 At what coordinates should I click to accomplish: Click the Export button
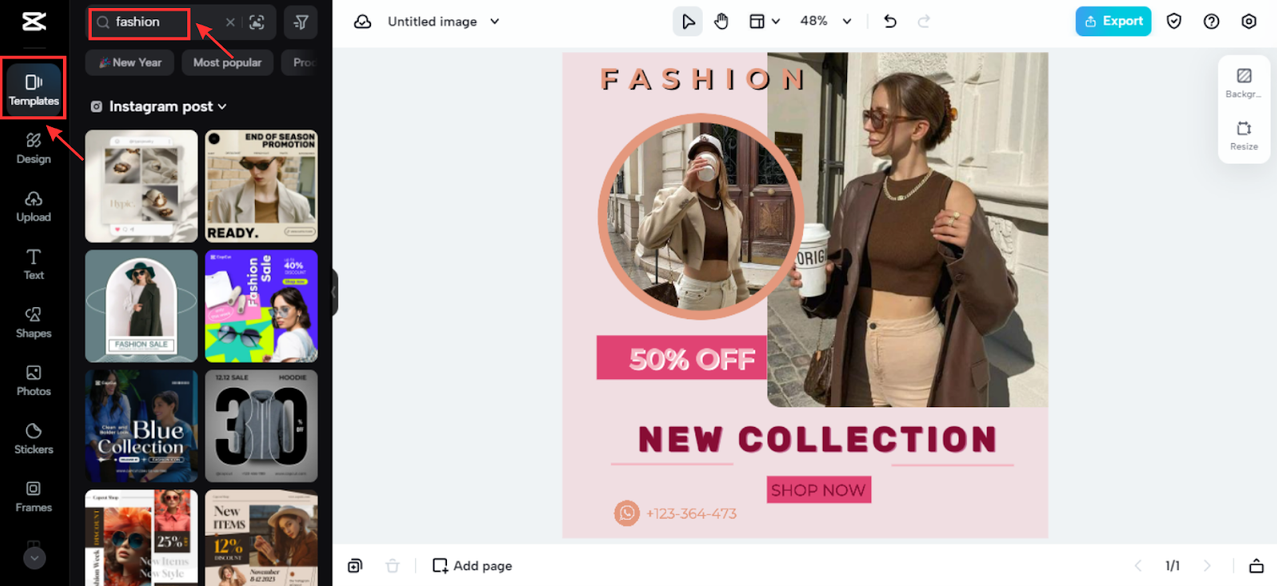[x=1113, y=21]
